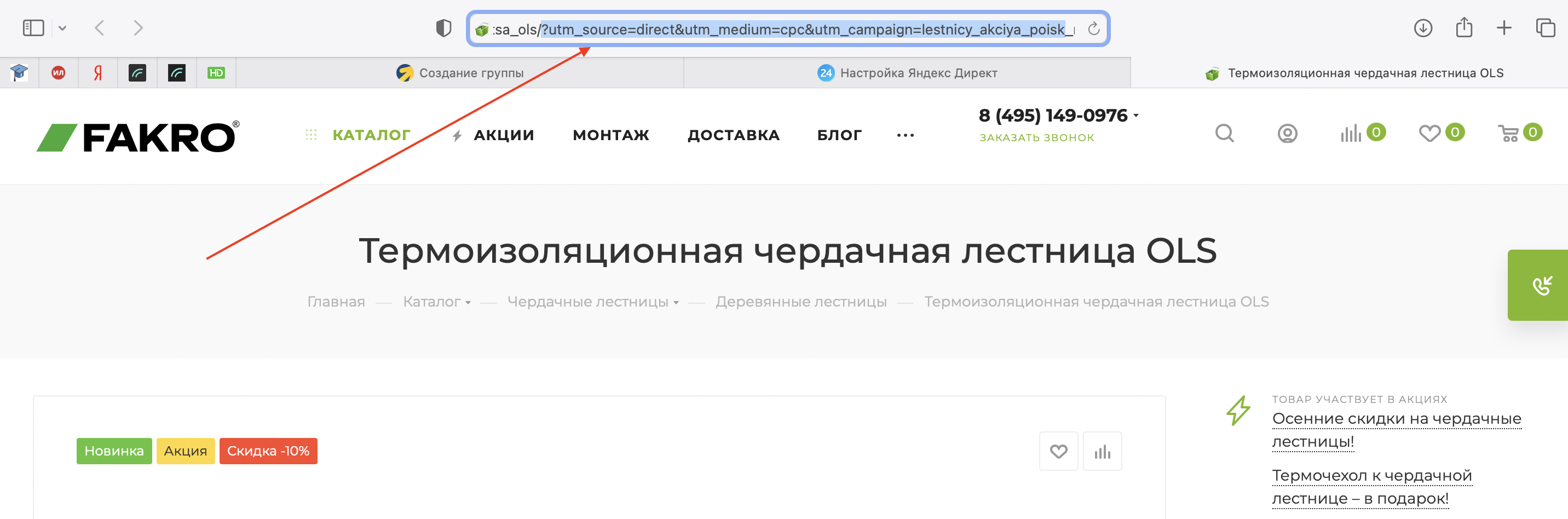
Task: Open the pinned red ИЛ tab
Action: [59, 73]
